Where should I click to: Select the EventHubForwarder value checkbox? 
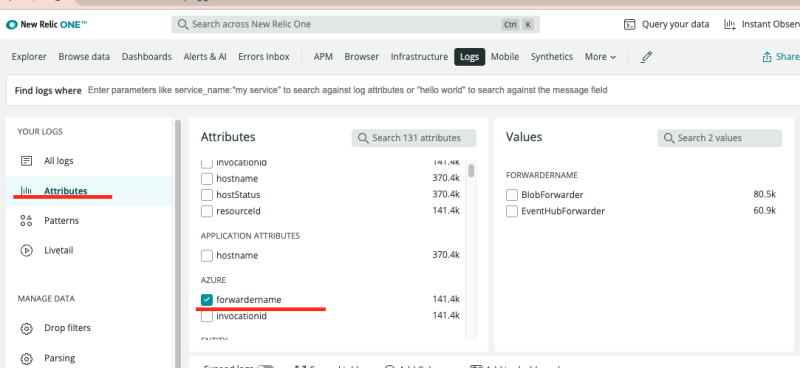[x=512, y=211]
